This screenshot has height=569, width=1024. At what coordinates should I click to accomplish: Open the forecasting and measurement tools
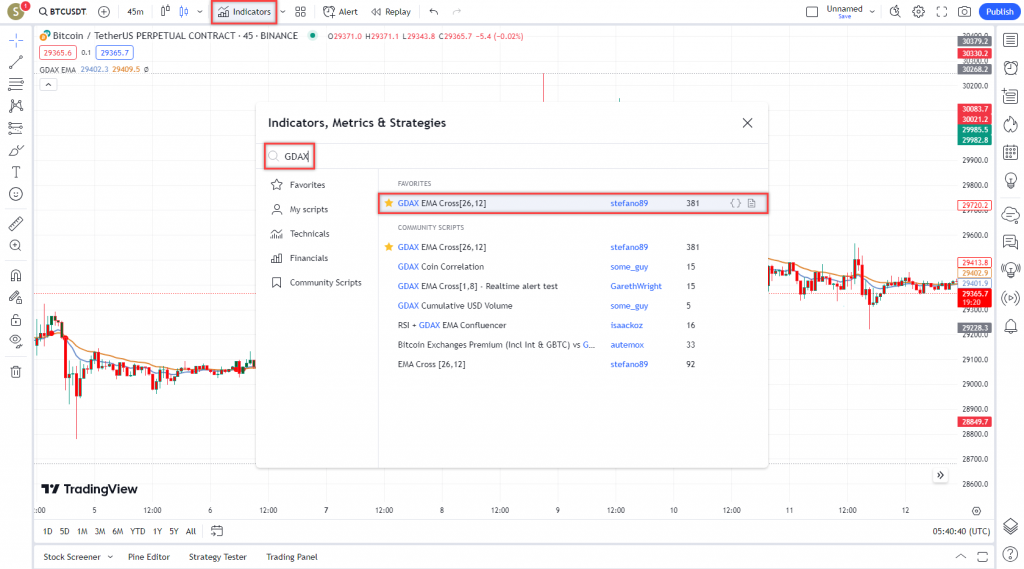pos(16,128)
